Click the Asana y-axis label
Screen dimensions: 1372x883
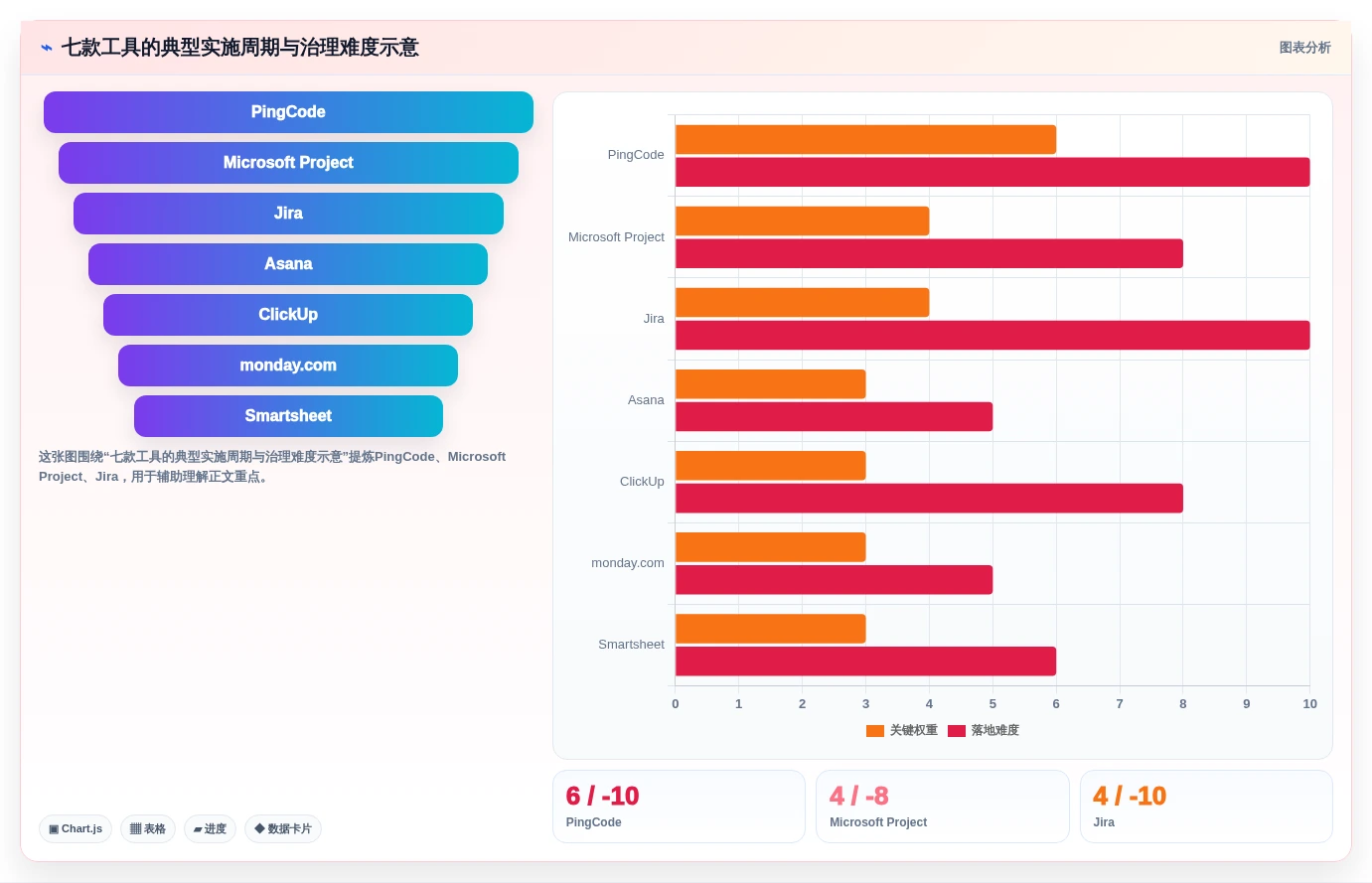(x=646, y=400)
